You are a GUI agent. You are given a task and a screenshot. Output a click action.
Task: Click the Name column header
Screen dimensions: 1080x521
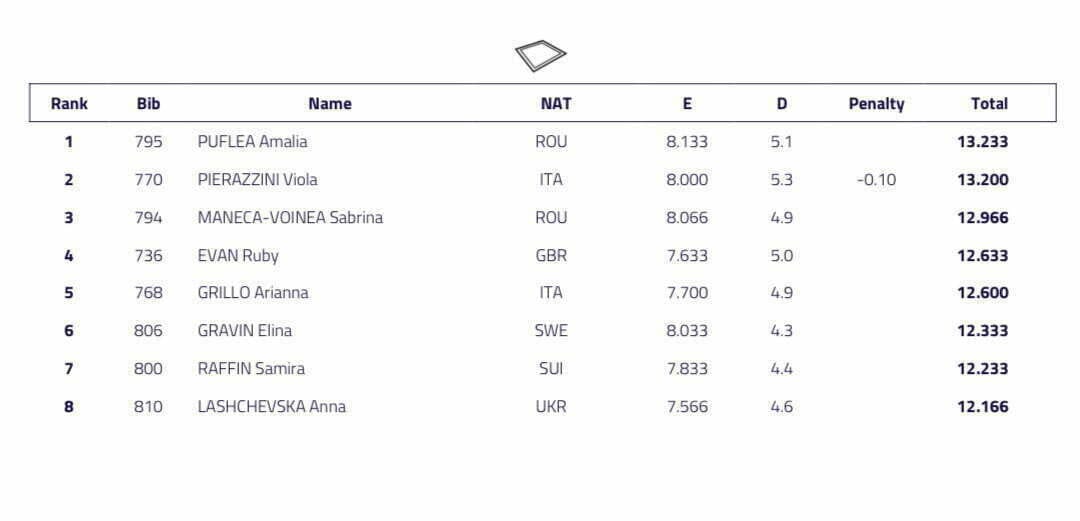[x=329, y=103]
